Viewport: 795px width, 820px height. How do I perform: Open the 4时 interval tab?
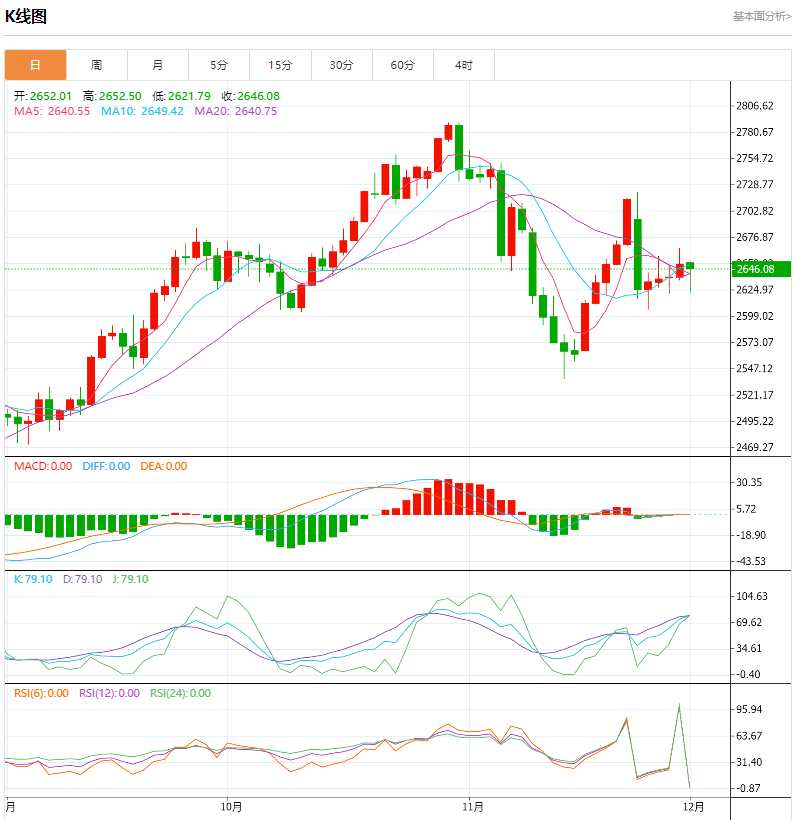(x=463, y=65)
